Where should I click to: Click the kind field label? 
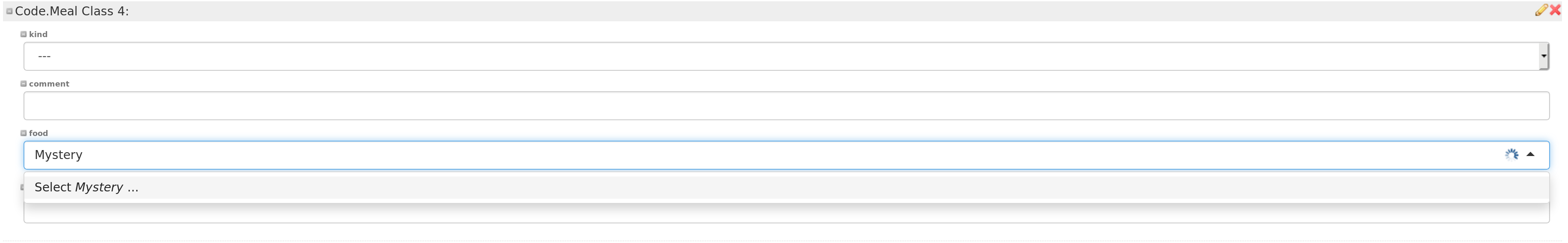pos(38,35)
